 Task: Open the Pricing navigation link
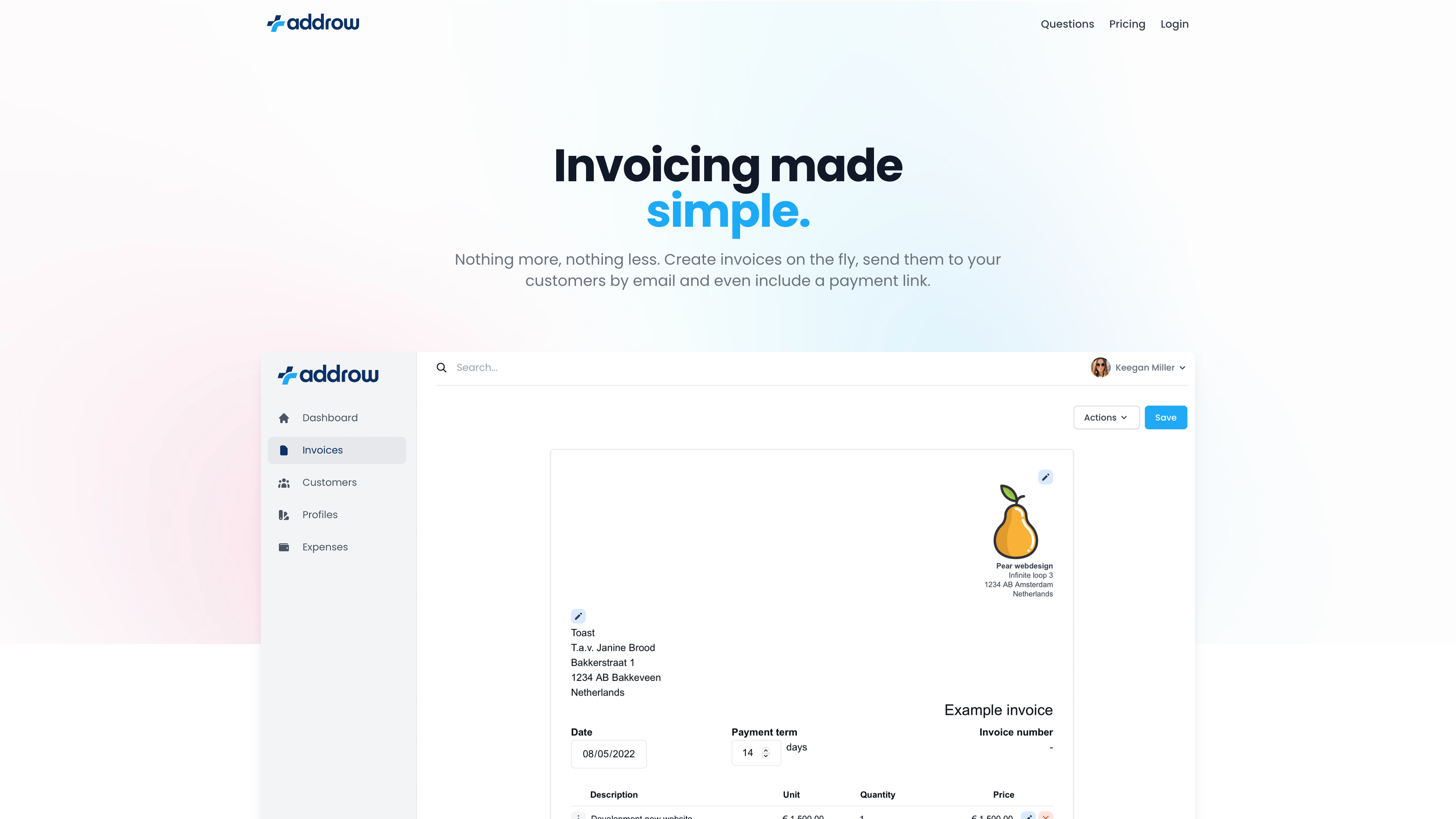pos(1126,24)
